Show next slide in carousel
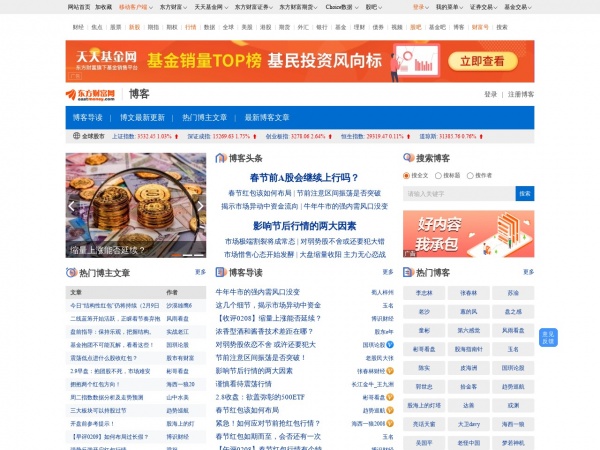Screen dimensions: 600x450 (200, 206)
